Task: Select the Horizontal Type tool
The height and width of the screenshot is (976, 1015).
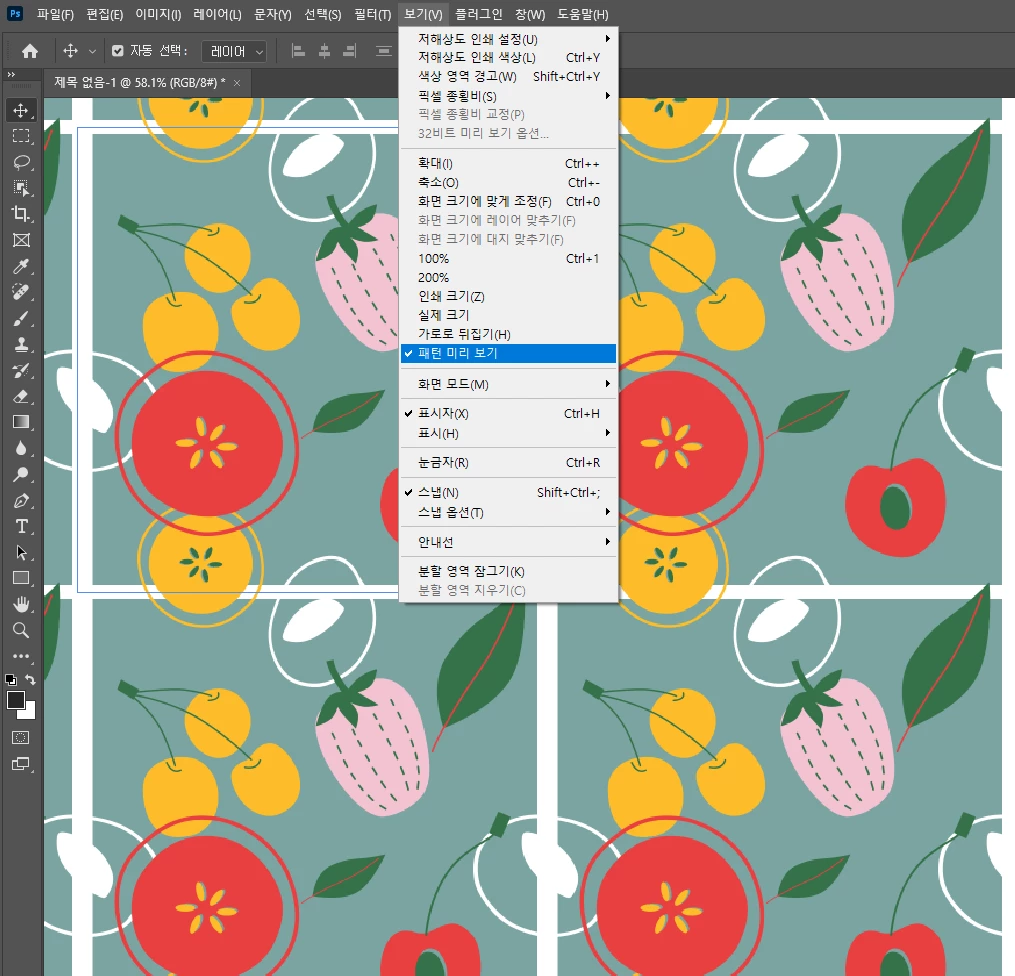Action: (x=21, y=526)
